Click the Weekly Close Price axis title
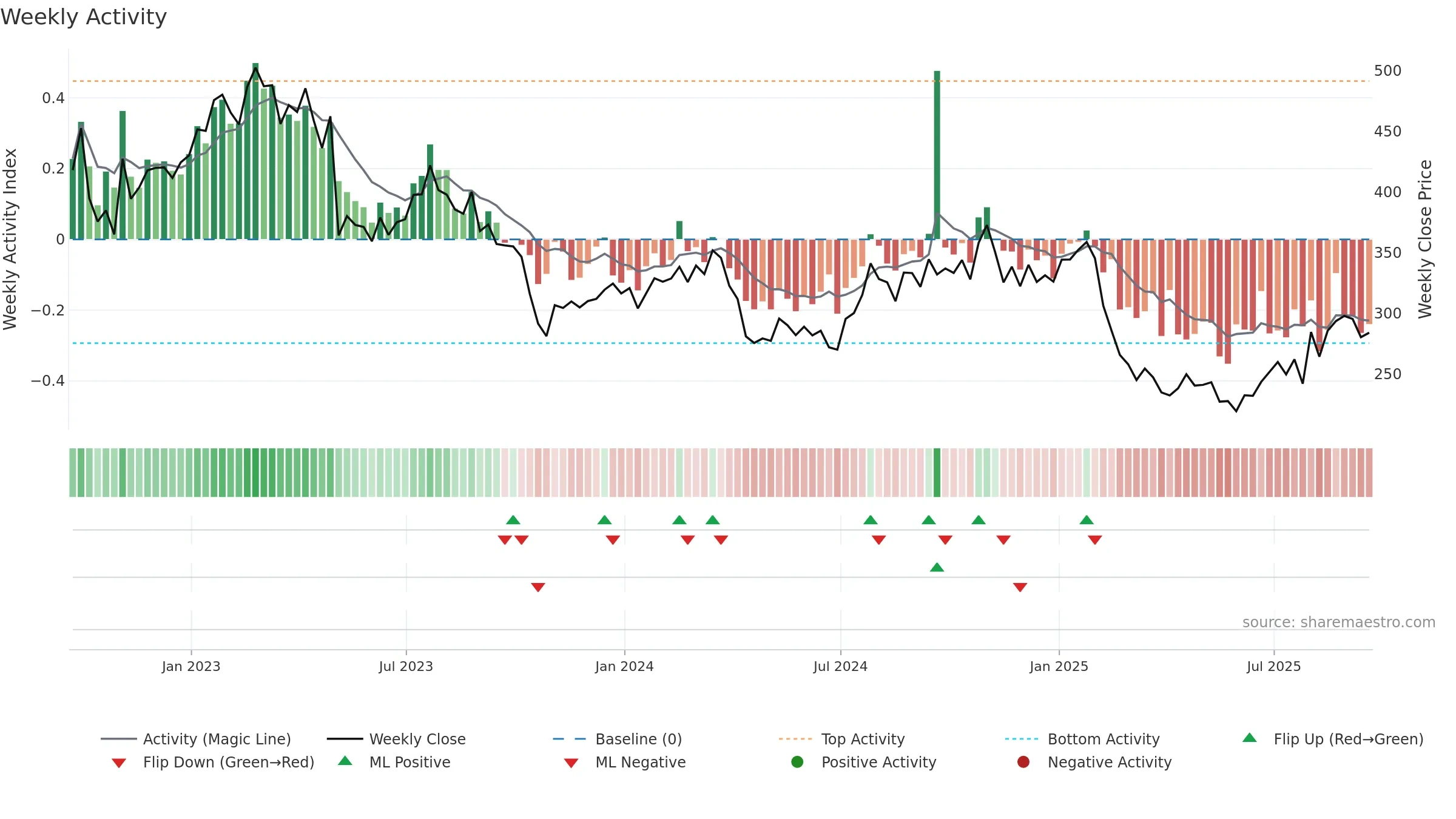 (1424, 239)
